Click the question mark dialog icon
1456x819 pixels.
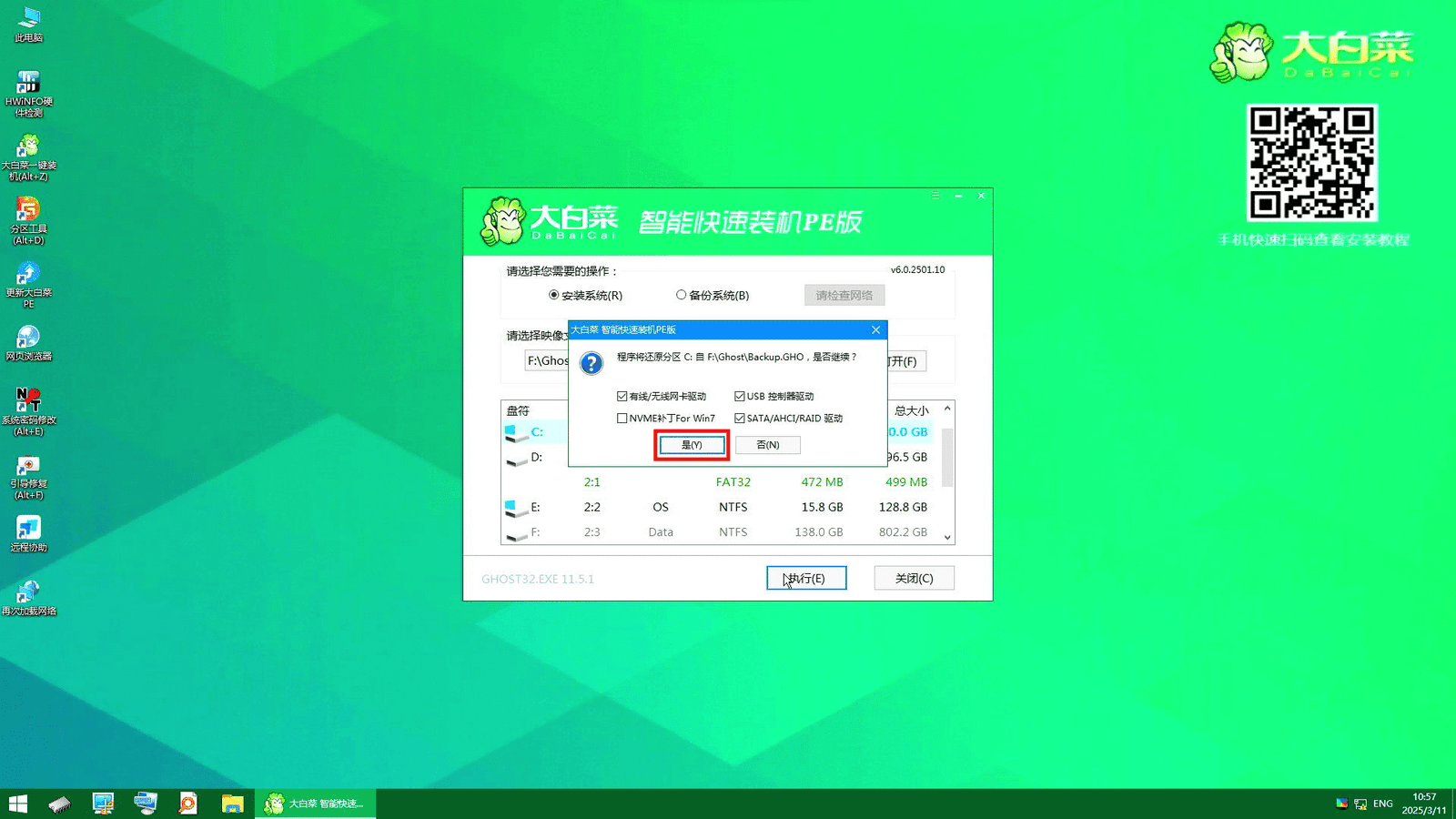click(591, 364)
